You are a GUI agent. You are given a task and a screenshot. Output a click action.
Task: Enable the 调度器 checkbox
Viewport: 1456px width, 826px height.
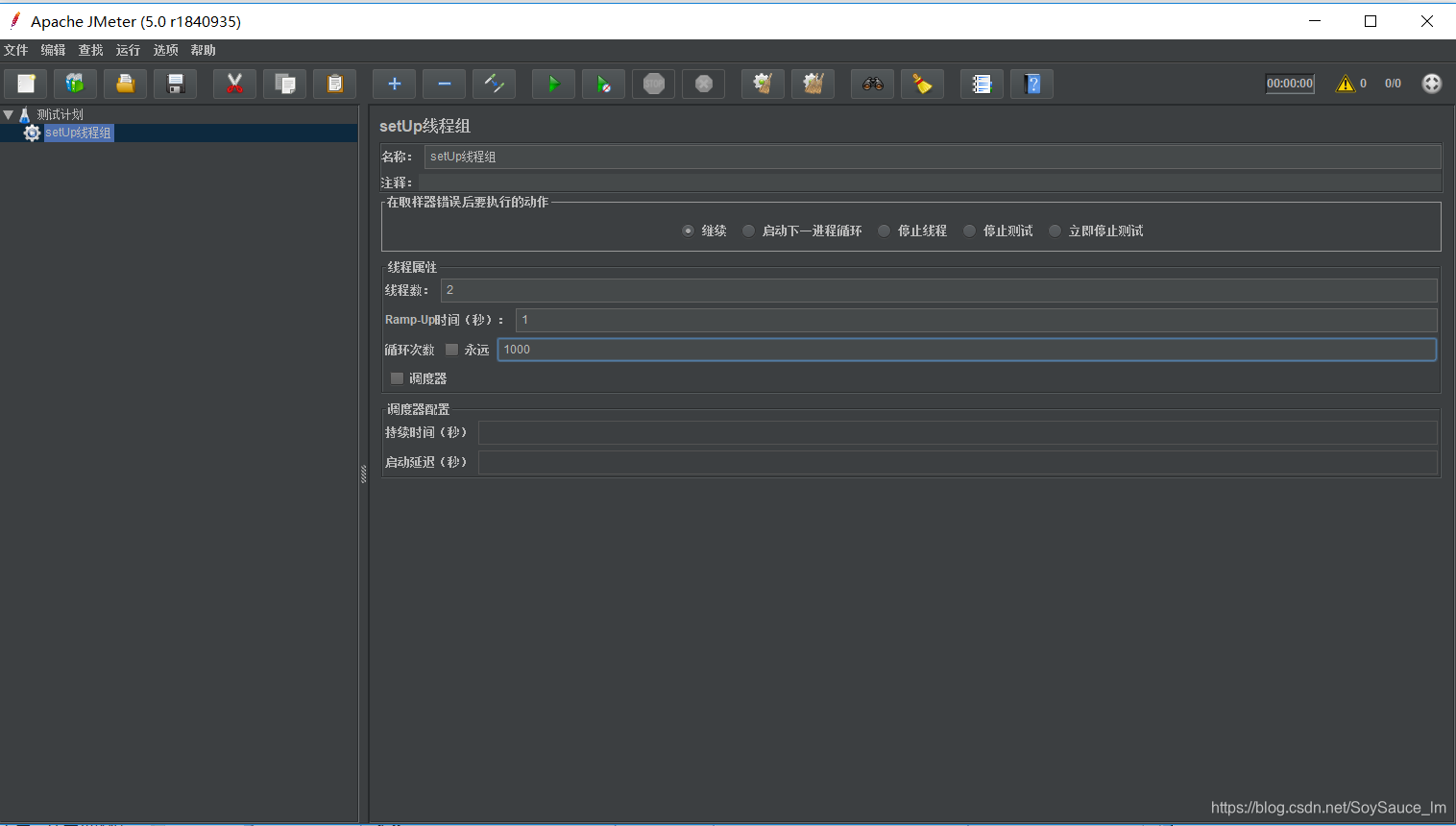click(x=397, y=378)
